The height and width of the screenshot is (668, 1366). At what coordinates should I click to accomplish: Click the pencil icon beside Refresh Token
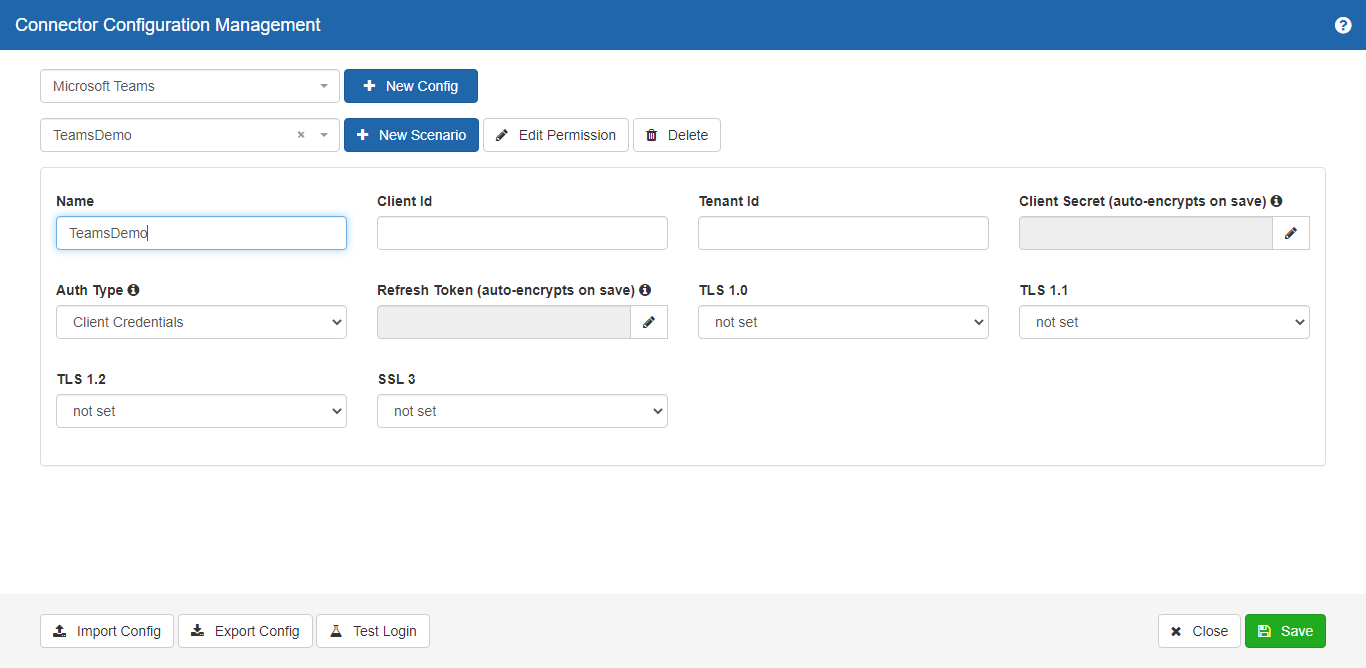coord(648,321)
